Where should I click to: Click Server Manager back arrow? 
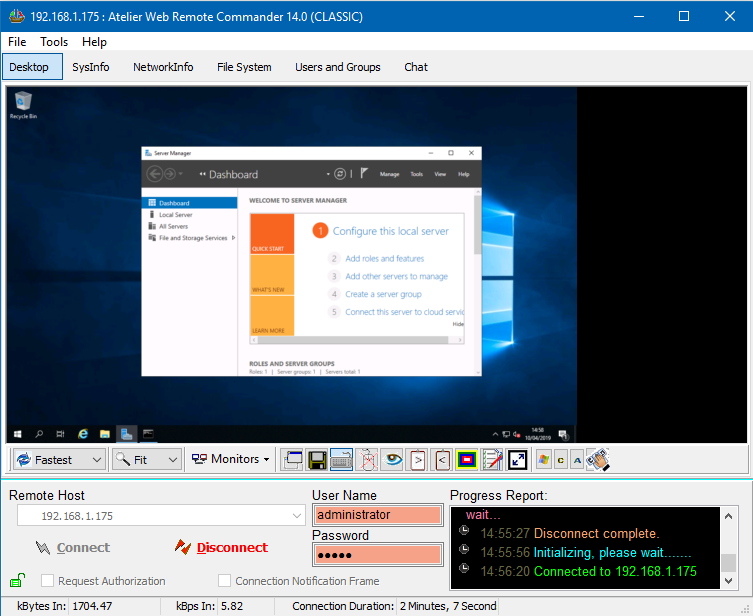155,174
